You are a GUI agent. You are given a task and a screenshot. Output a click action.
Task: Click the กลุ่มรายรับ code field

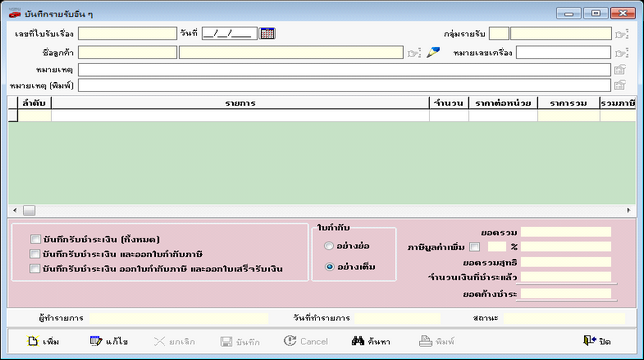499,34
